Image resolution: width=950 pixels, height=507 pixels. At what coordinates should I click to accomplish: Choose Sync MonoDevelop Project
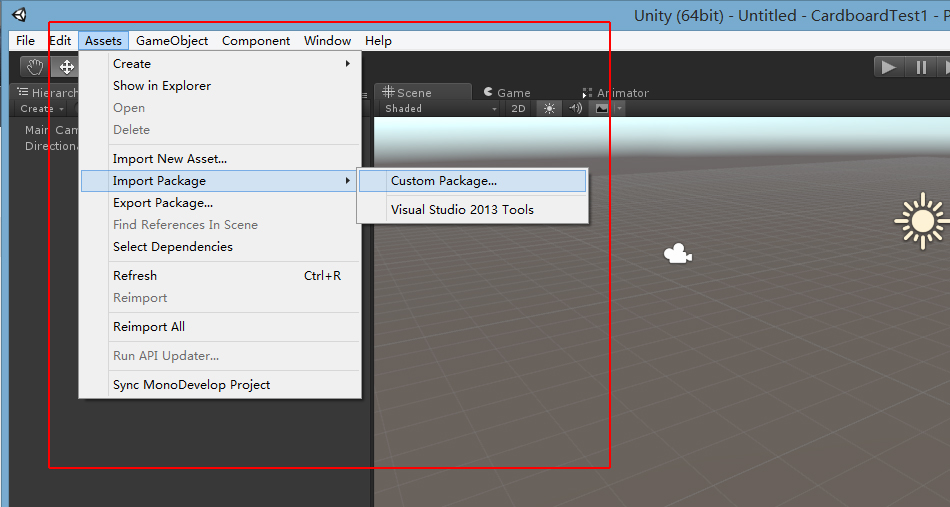tap(221, 385)
